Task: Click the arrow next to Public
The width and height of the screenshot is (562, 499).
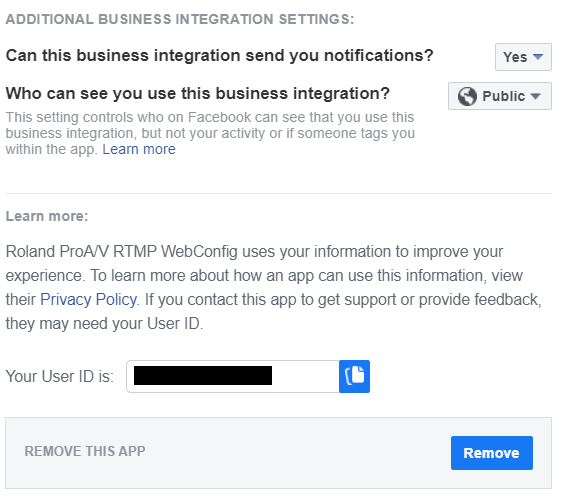Action: (x=535, y=96)
